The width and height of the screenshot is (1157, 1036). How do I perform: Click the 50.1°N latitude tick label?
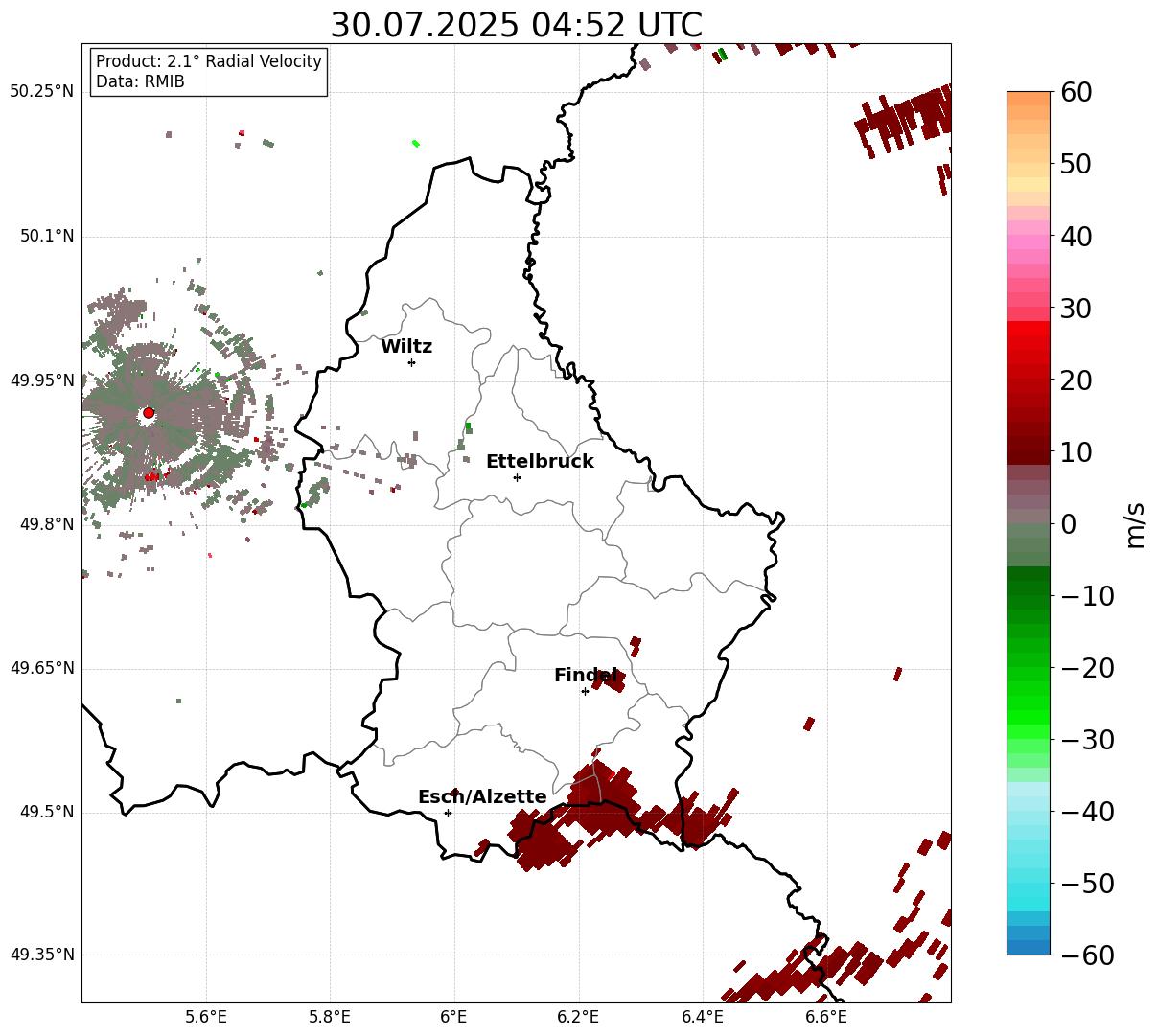46,237
